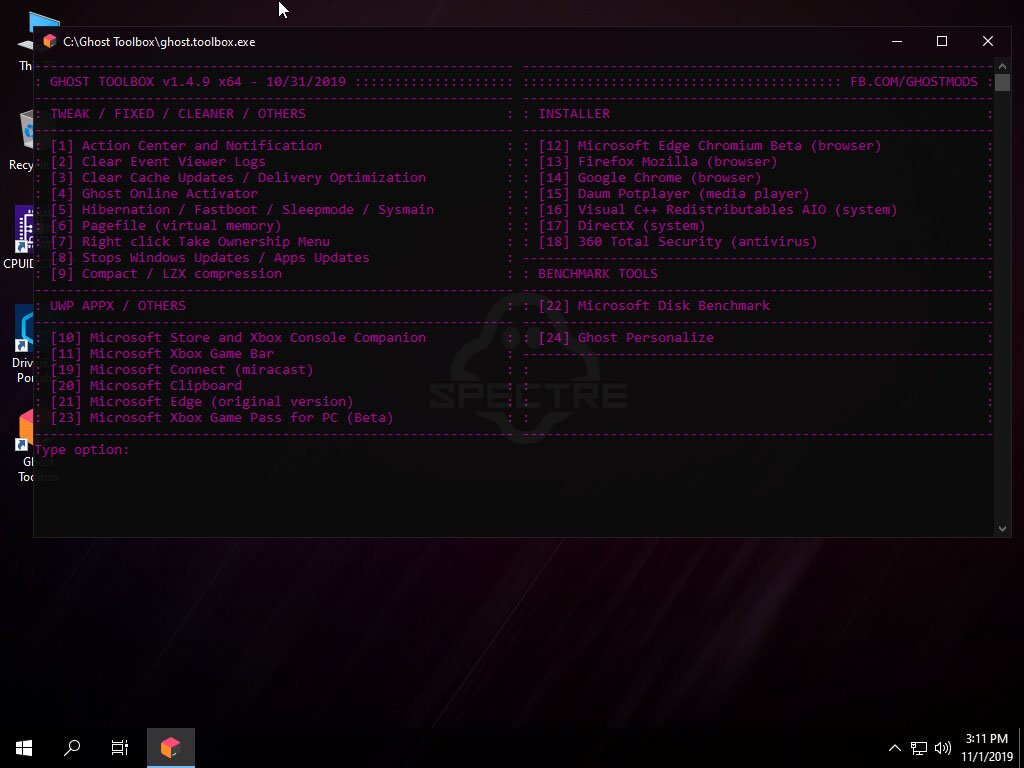Select '[1] Action Center and Notification' line
Image resolution: width=1024 pixels, height=768 pixels.
point(186,146)
